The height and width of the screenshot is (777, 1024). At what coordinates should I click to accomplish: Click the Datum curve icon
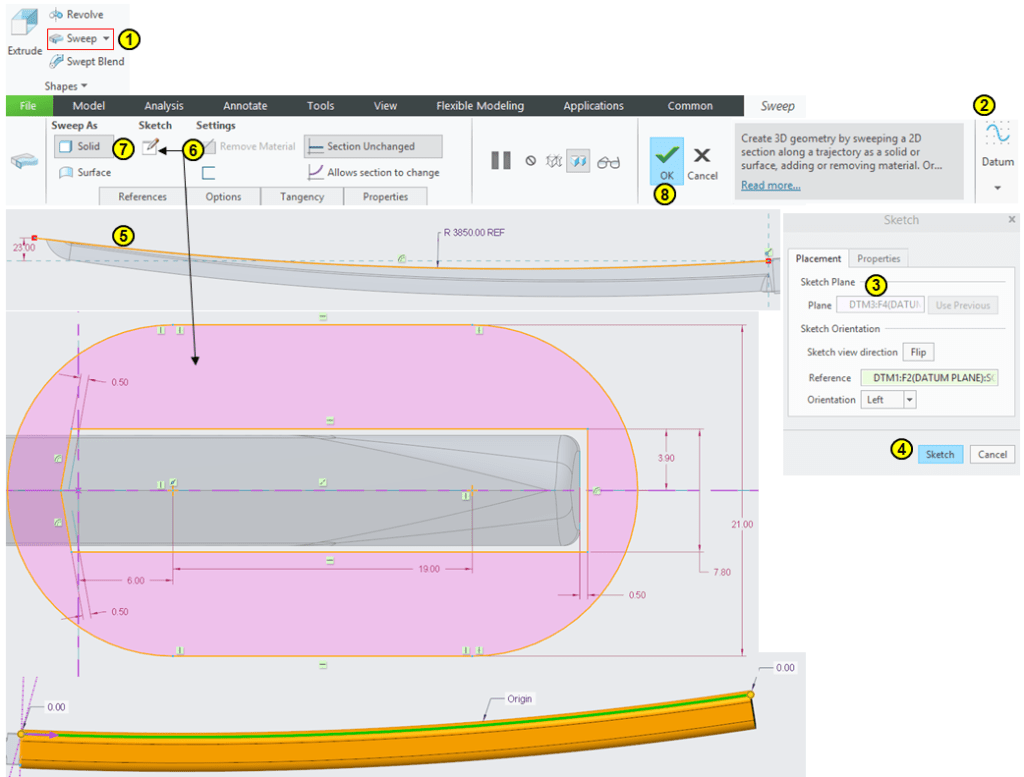997,135
